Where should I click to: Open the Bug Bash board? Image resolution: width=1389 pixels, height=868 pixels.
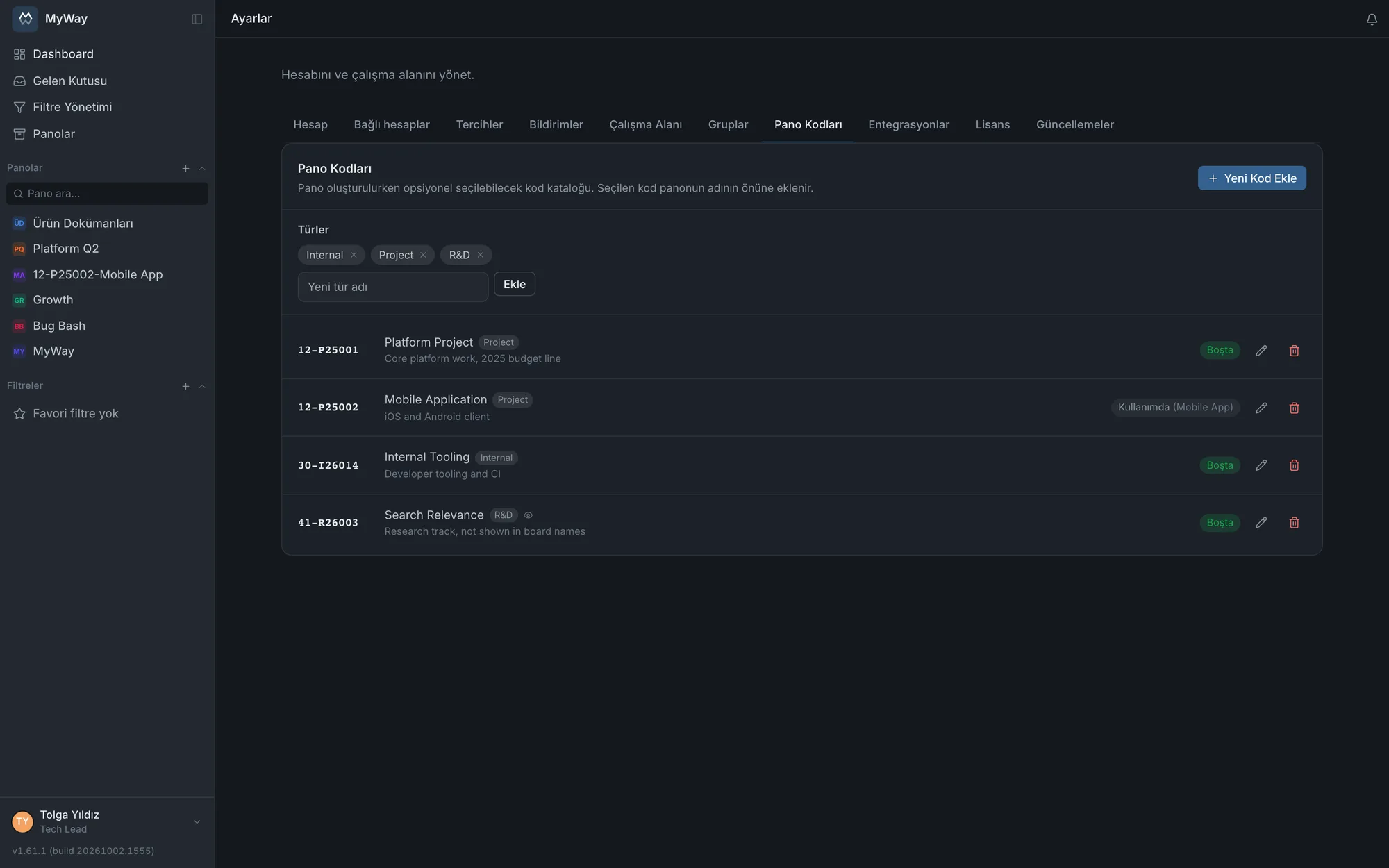[107, 326]
